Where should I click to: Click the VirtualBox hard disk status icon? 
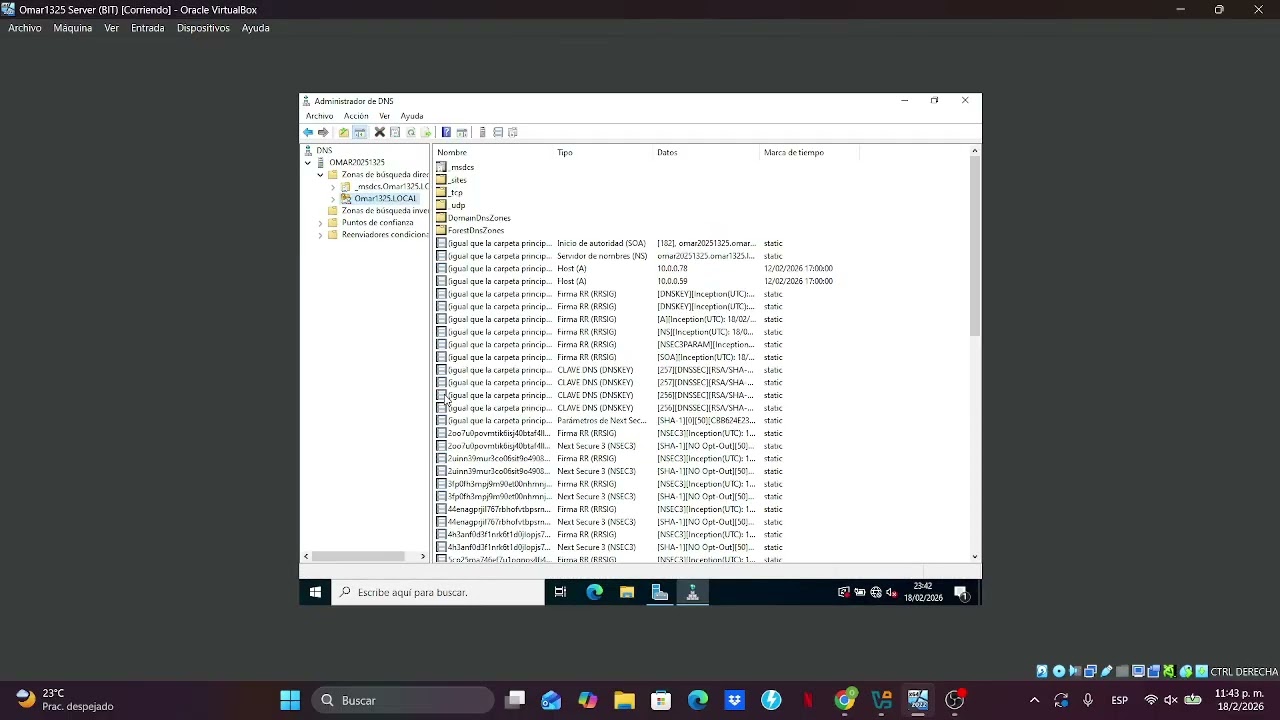(1042, 672)
